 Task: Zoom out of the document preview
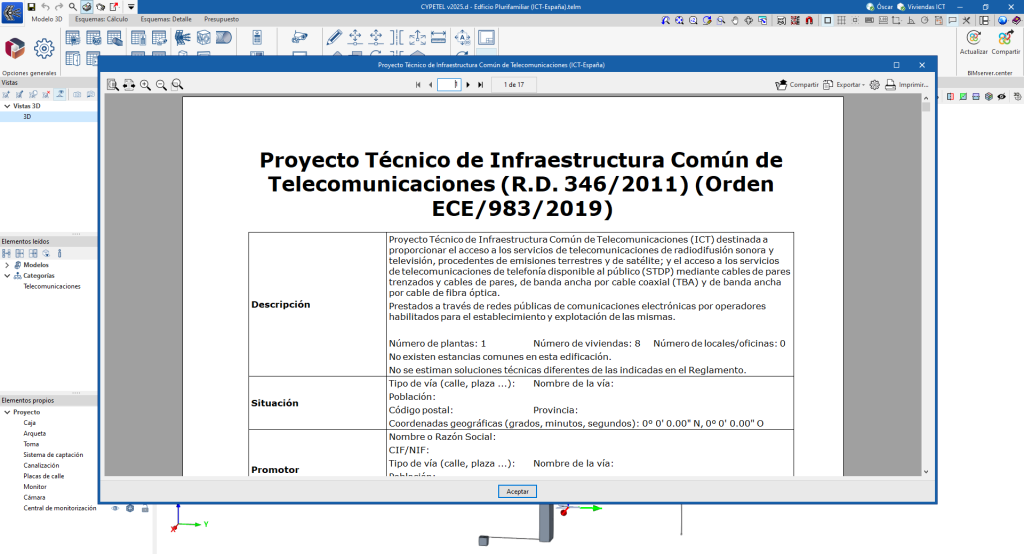[x=161, y=85]
